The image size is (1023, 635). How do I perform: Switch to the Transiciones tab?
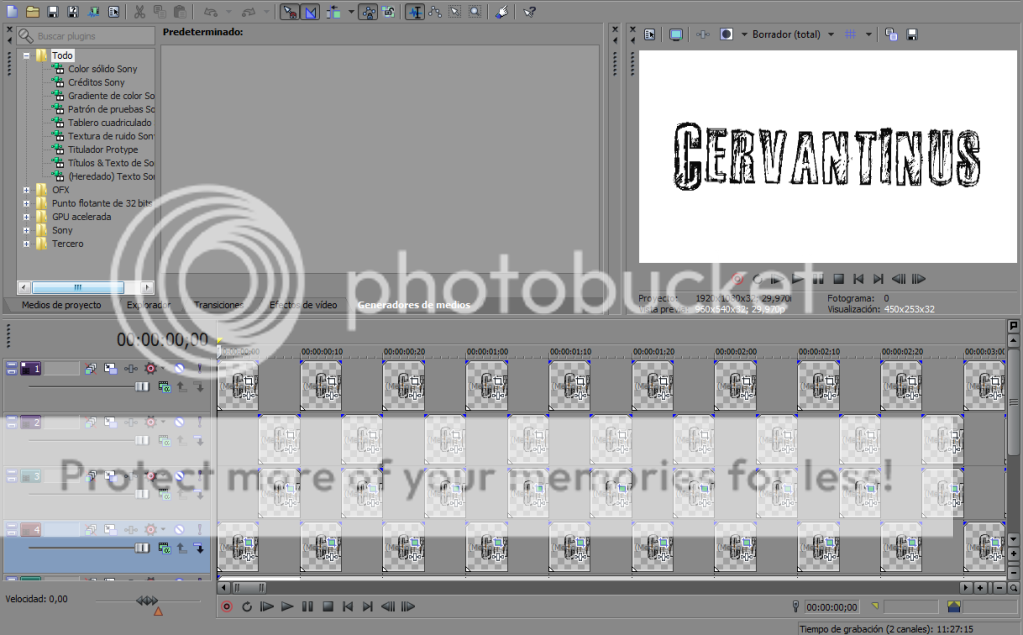click(x=219, y=305)
